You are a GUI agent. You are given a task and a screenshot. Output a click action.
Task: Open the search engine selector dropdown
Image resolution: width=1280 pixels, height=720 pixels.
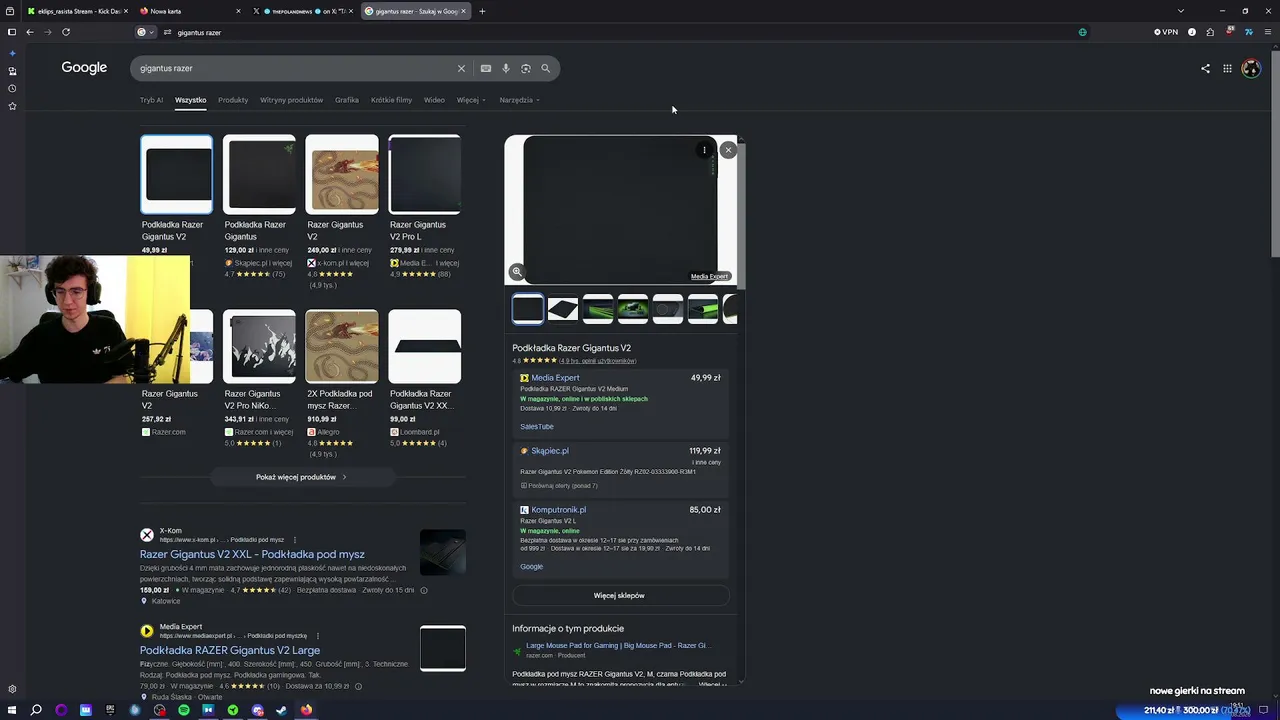146,32
